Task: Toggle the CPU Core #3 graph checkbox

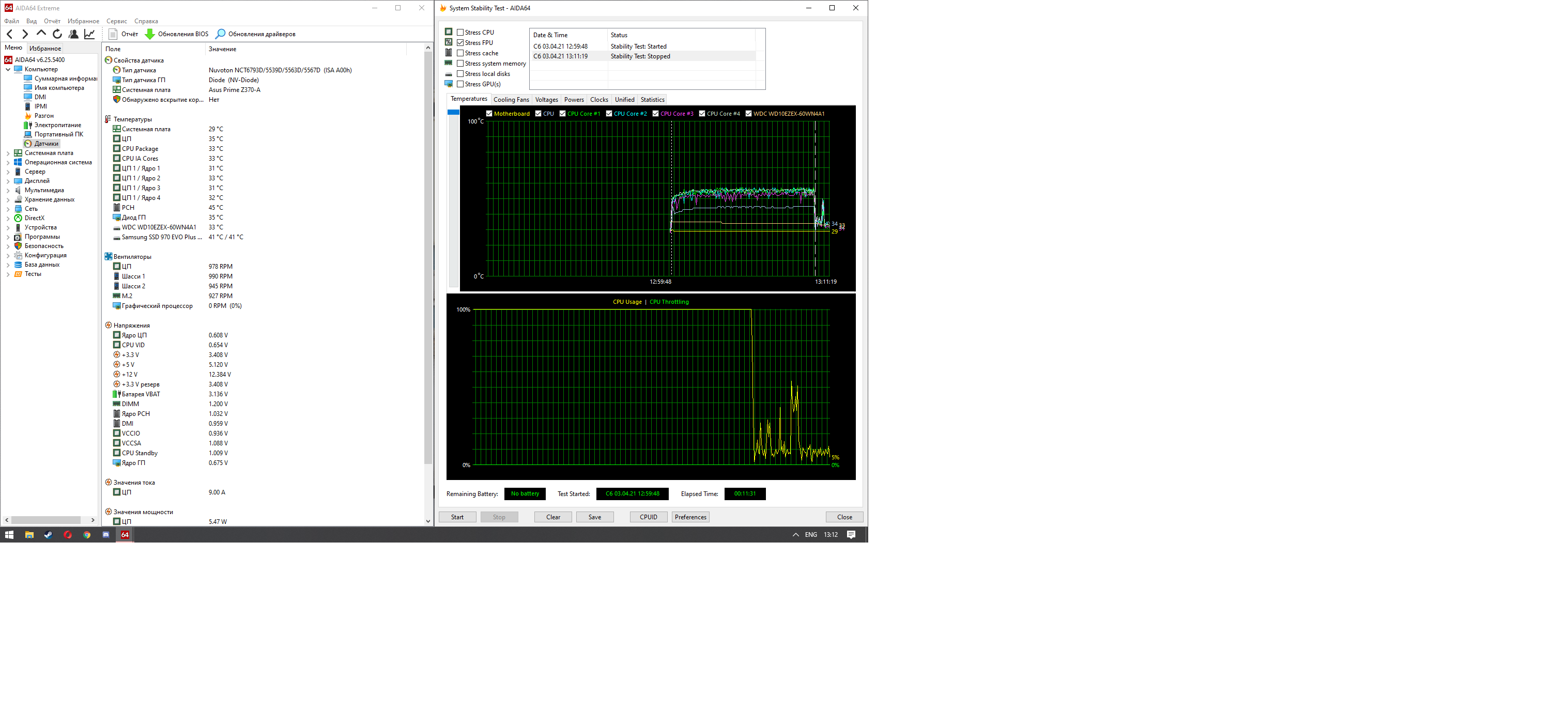Action: (655, 114)
